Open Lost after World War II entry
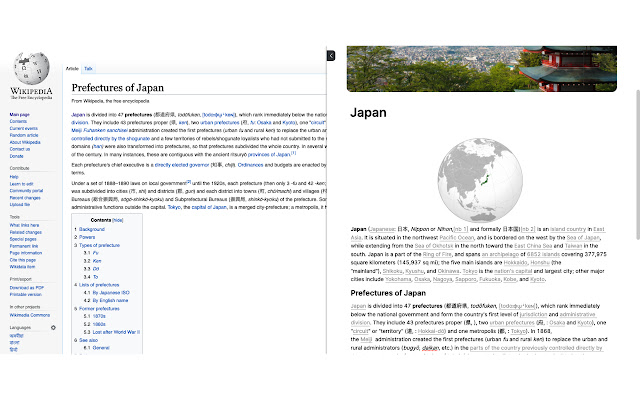640x400 pixels. click(x=116, y=332)
